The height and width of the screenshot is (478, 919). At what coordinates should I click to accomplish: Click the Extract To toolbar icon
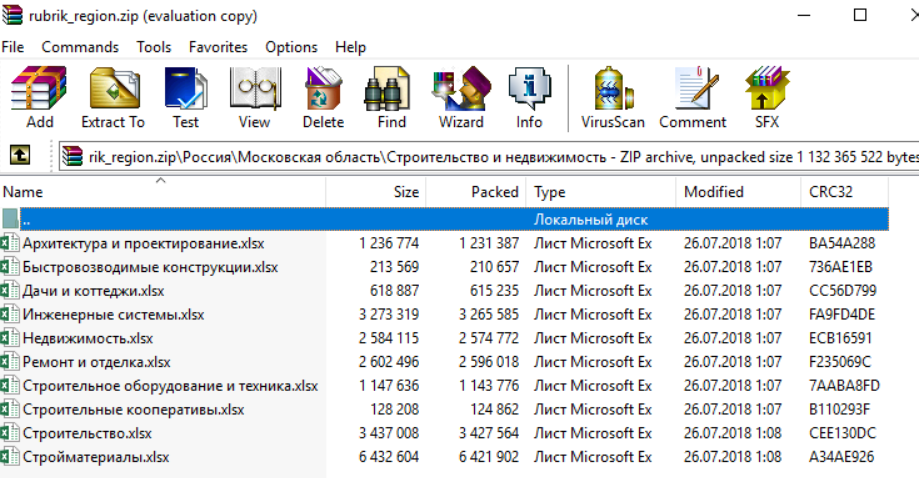click(112, 98)
